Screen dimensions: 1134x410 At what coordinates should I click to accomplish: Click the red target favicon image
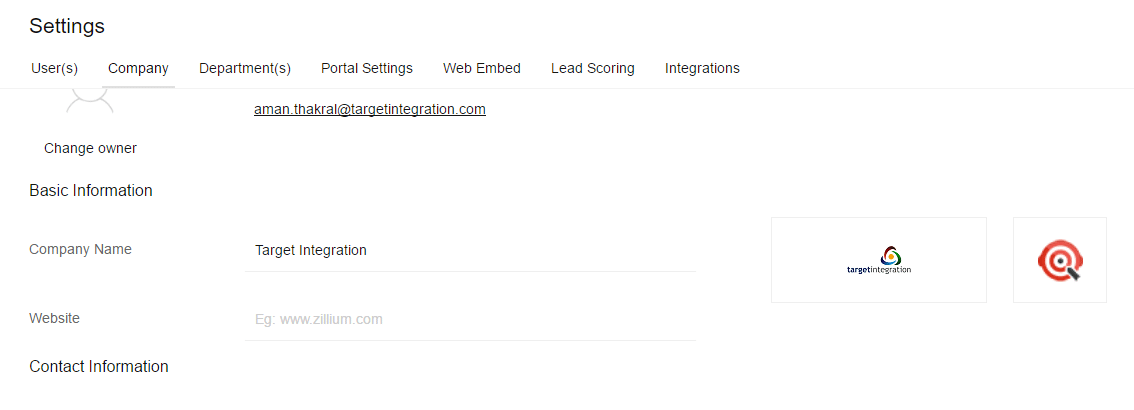(1060, 260)
